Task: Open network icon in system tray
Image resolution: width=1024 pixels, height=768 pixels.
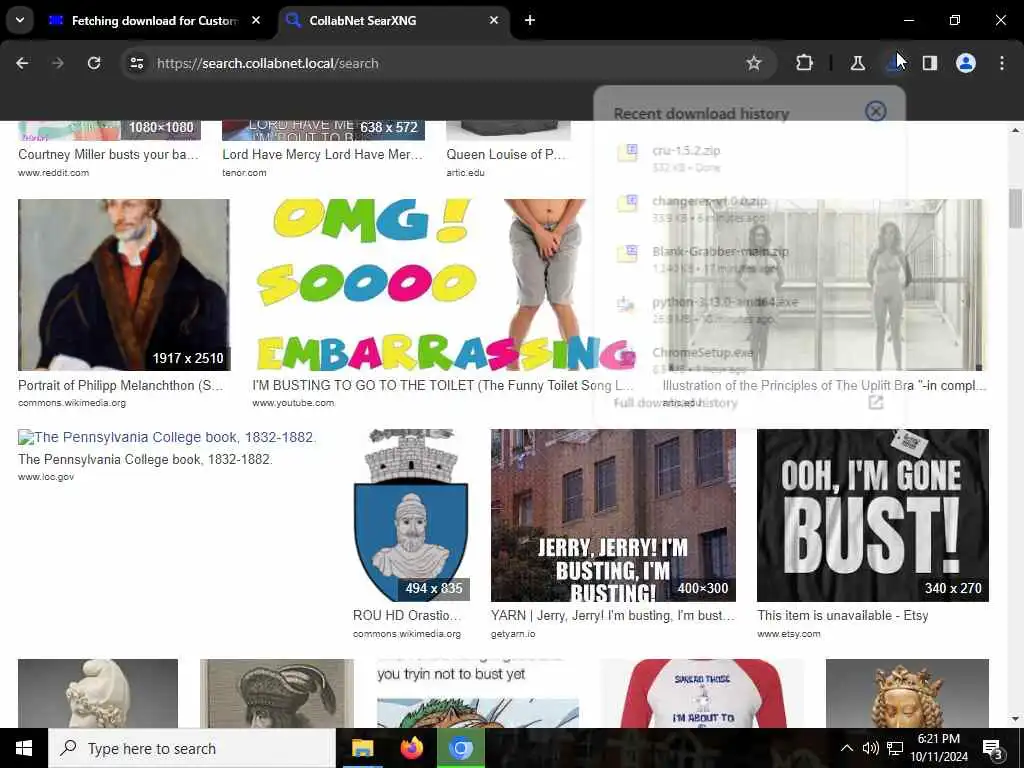Action: [x=895, y=748]
